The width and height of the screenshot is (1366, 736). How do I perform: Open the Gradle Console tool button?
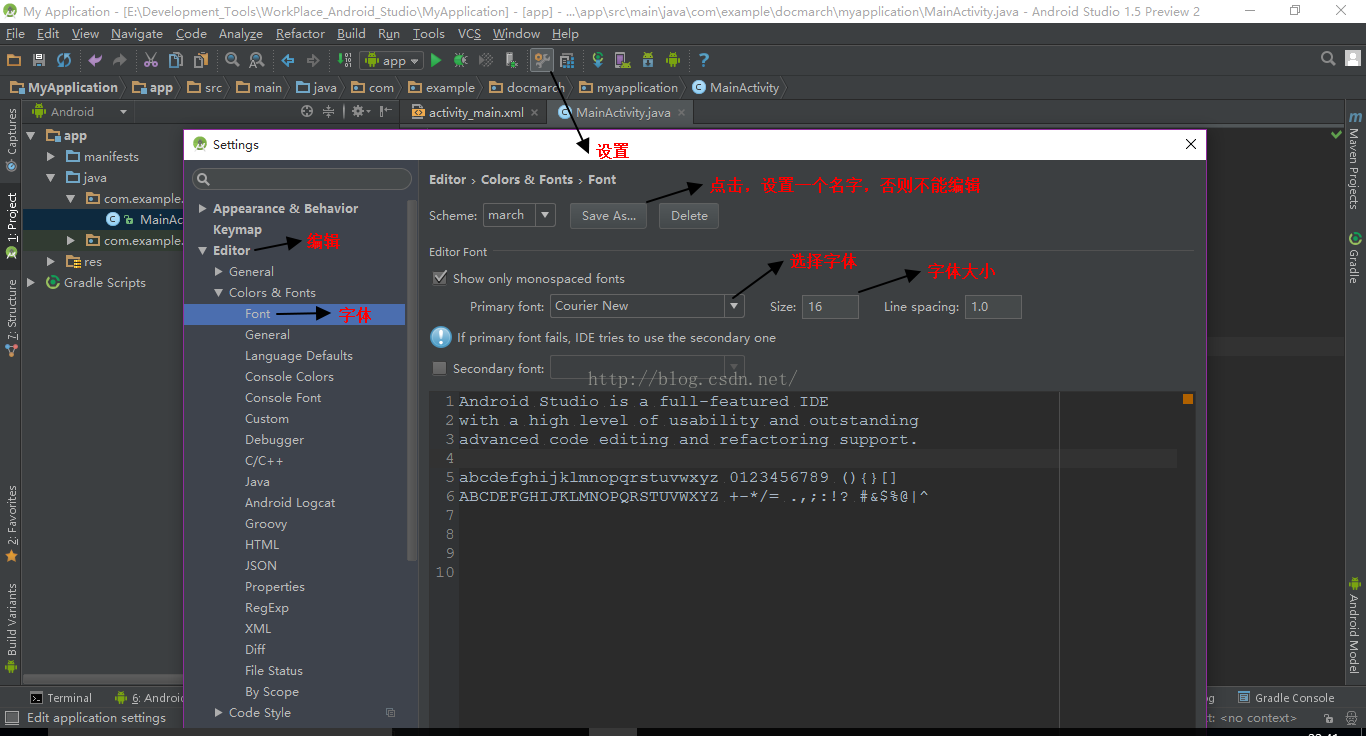[1287, 698]
